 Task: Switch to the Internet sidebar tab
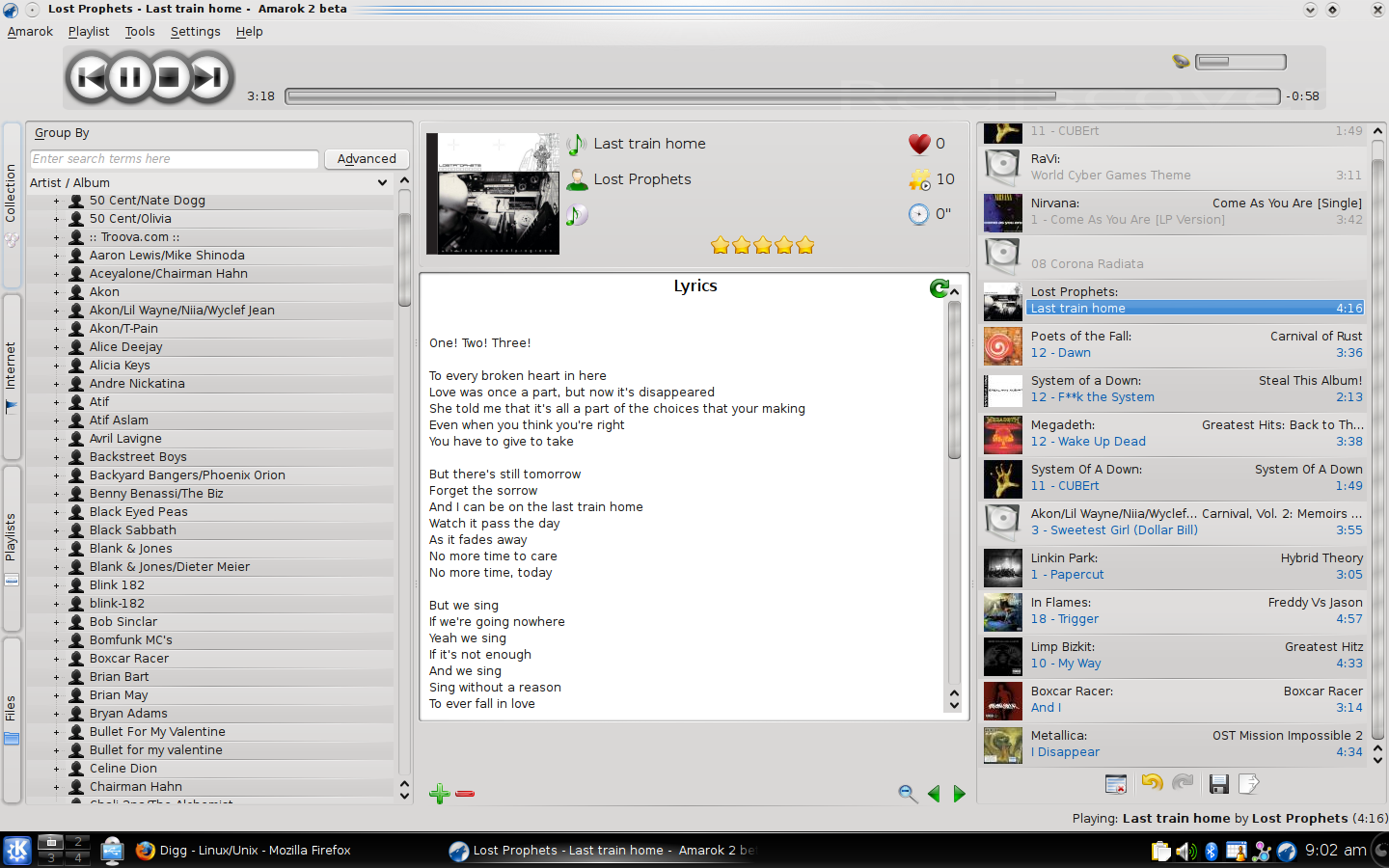click(12, 376)
